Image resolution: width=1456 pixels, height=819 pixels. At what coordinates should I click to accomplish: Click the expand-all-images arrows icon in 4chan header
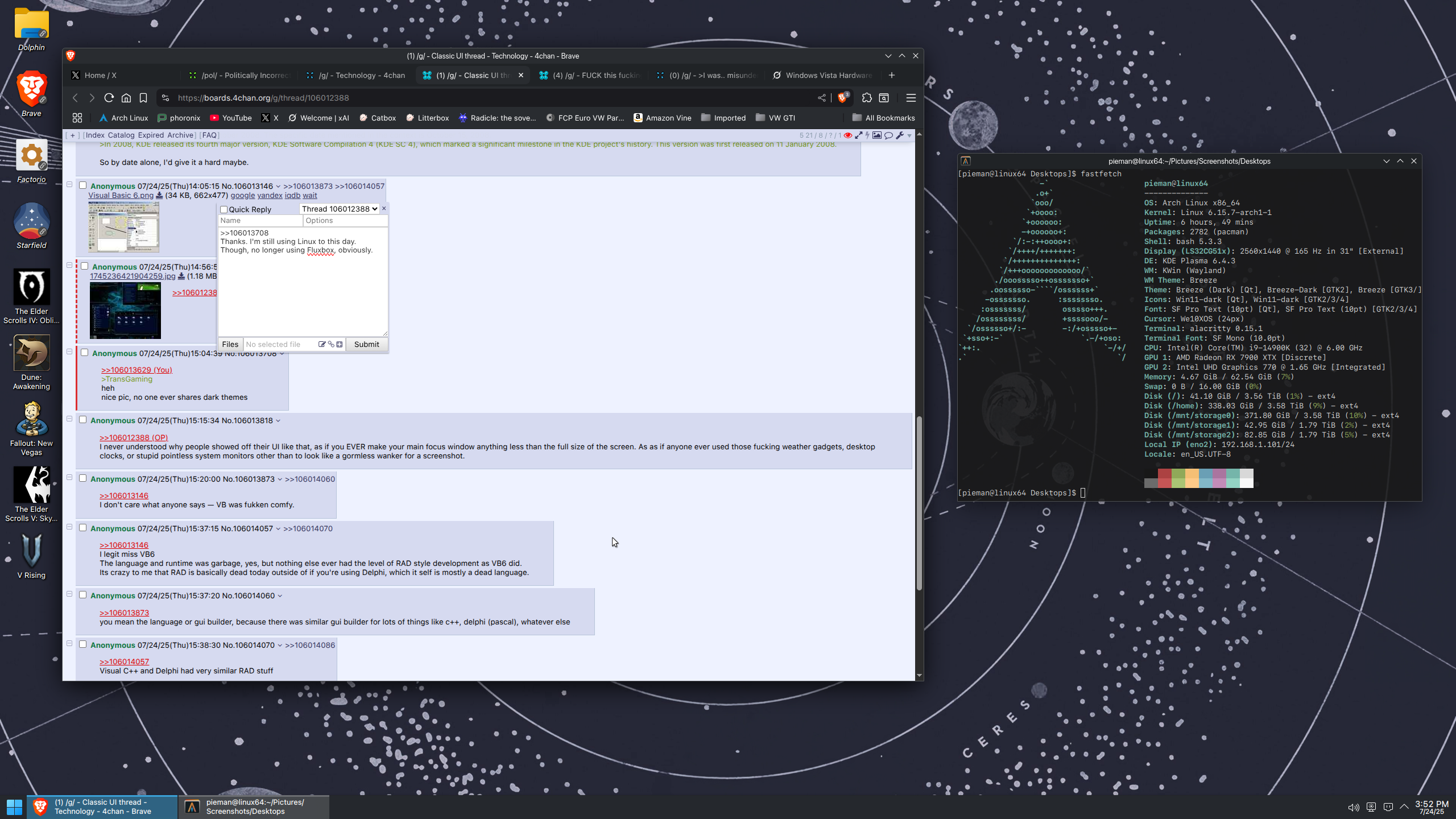pos(858,135)
